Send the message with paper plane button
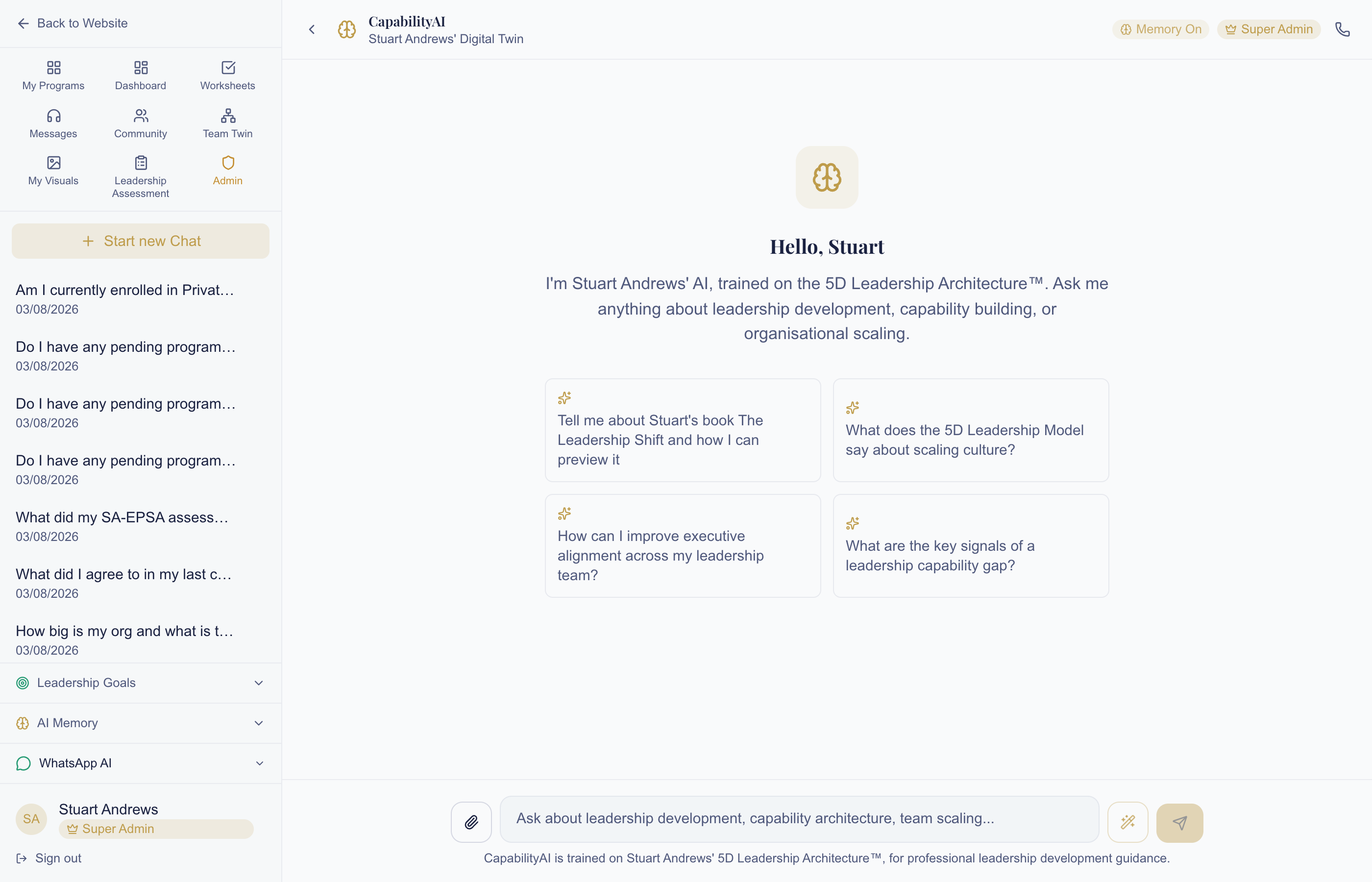Screen dimensions: 1372x882 click(x=1179, y=822)
